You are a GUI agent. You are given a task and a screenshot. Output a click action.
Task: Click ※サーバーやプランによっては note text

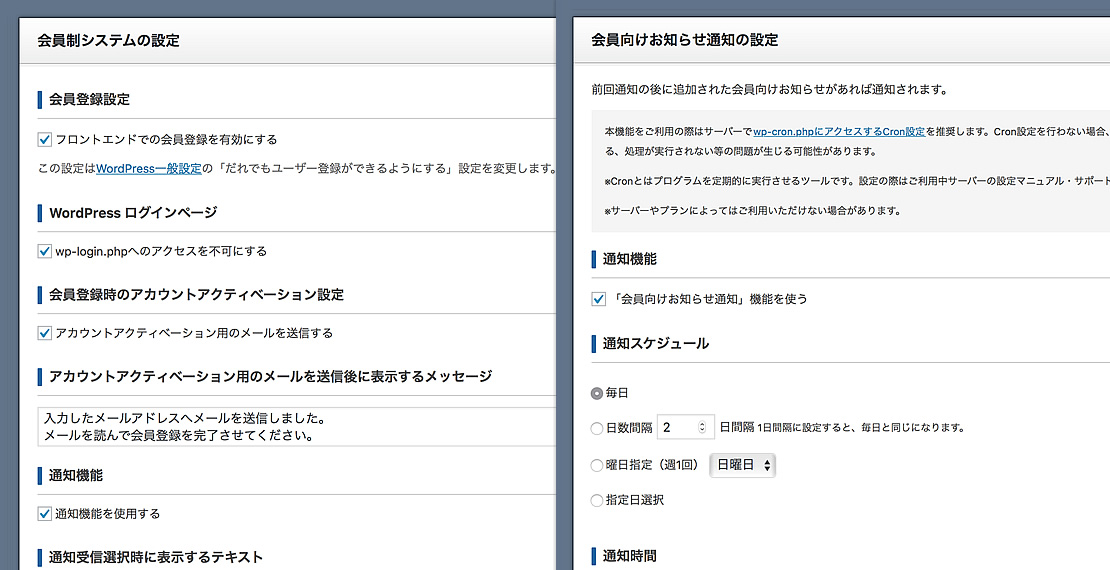[753, 211]
